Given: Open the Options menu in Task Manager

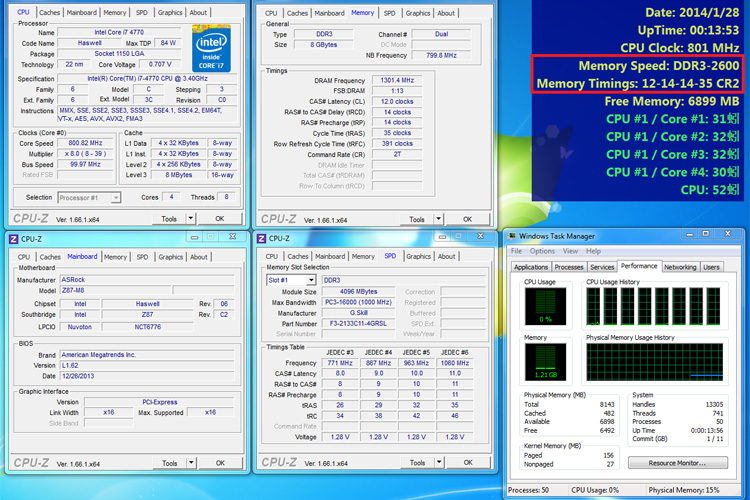Looking at the screenshot, I should tap(542, 251).
